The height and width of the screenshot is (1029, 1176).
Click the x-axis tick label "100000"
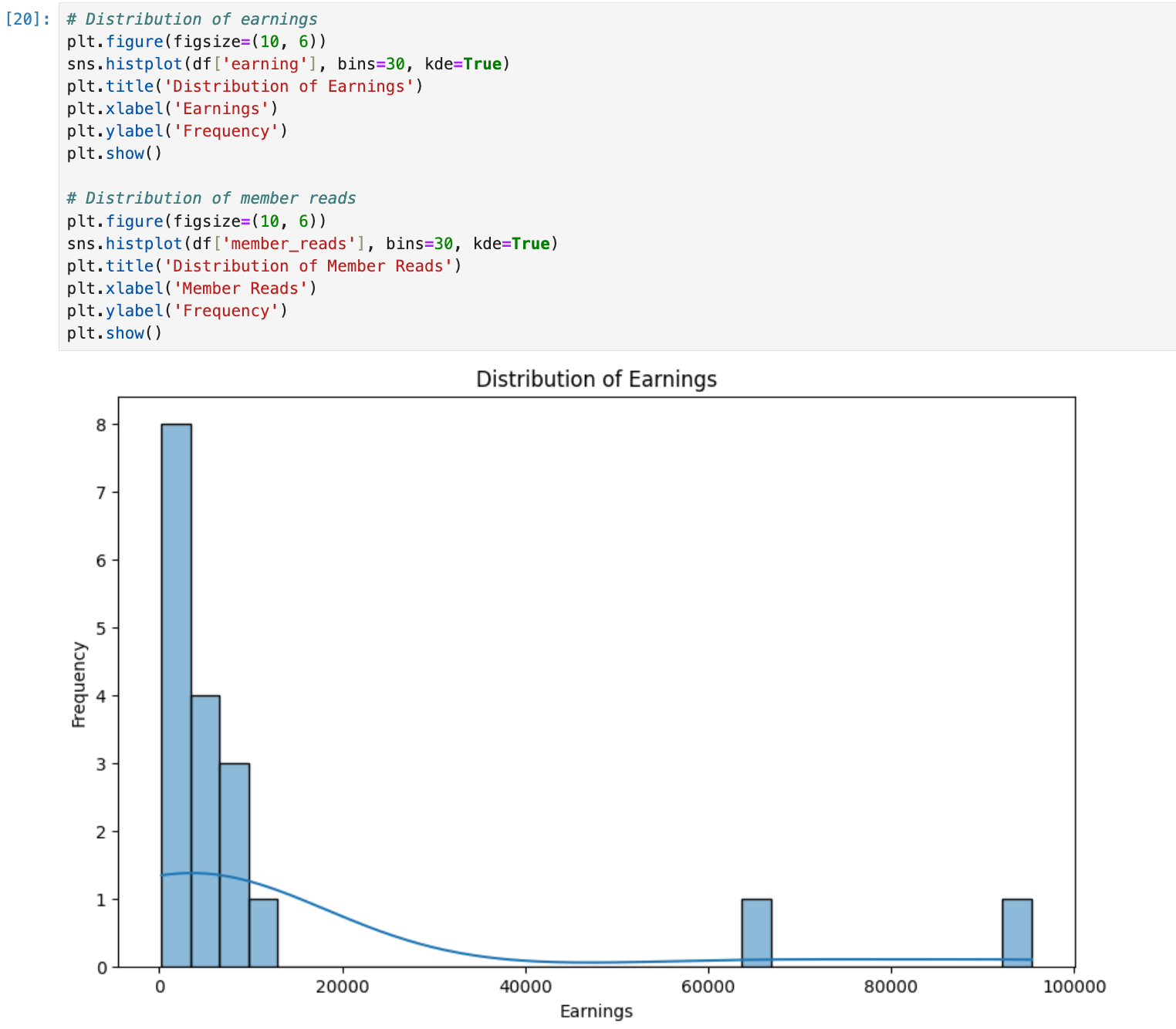pos(1074,987)
